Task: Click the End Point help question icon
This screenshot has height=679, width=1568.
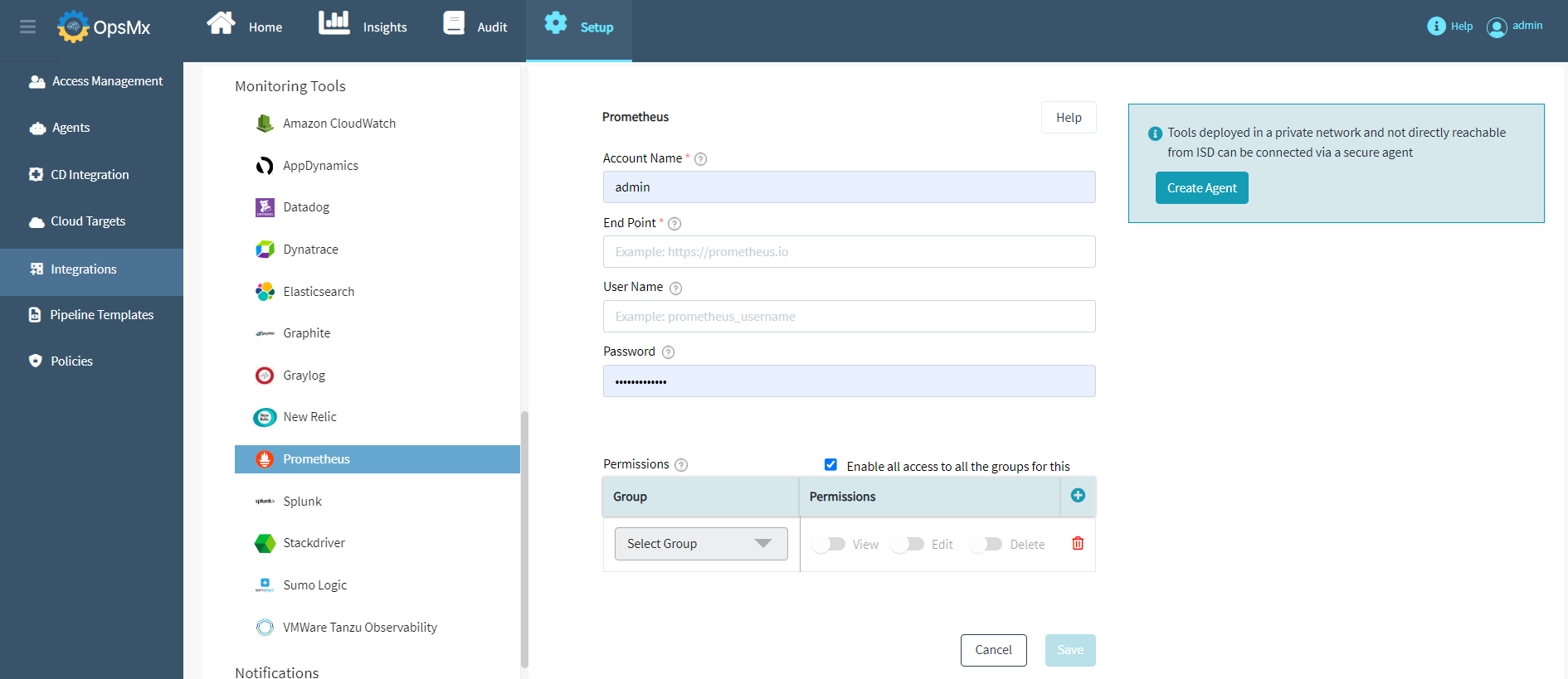Action: [x=674, y=224]
